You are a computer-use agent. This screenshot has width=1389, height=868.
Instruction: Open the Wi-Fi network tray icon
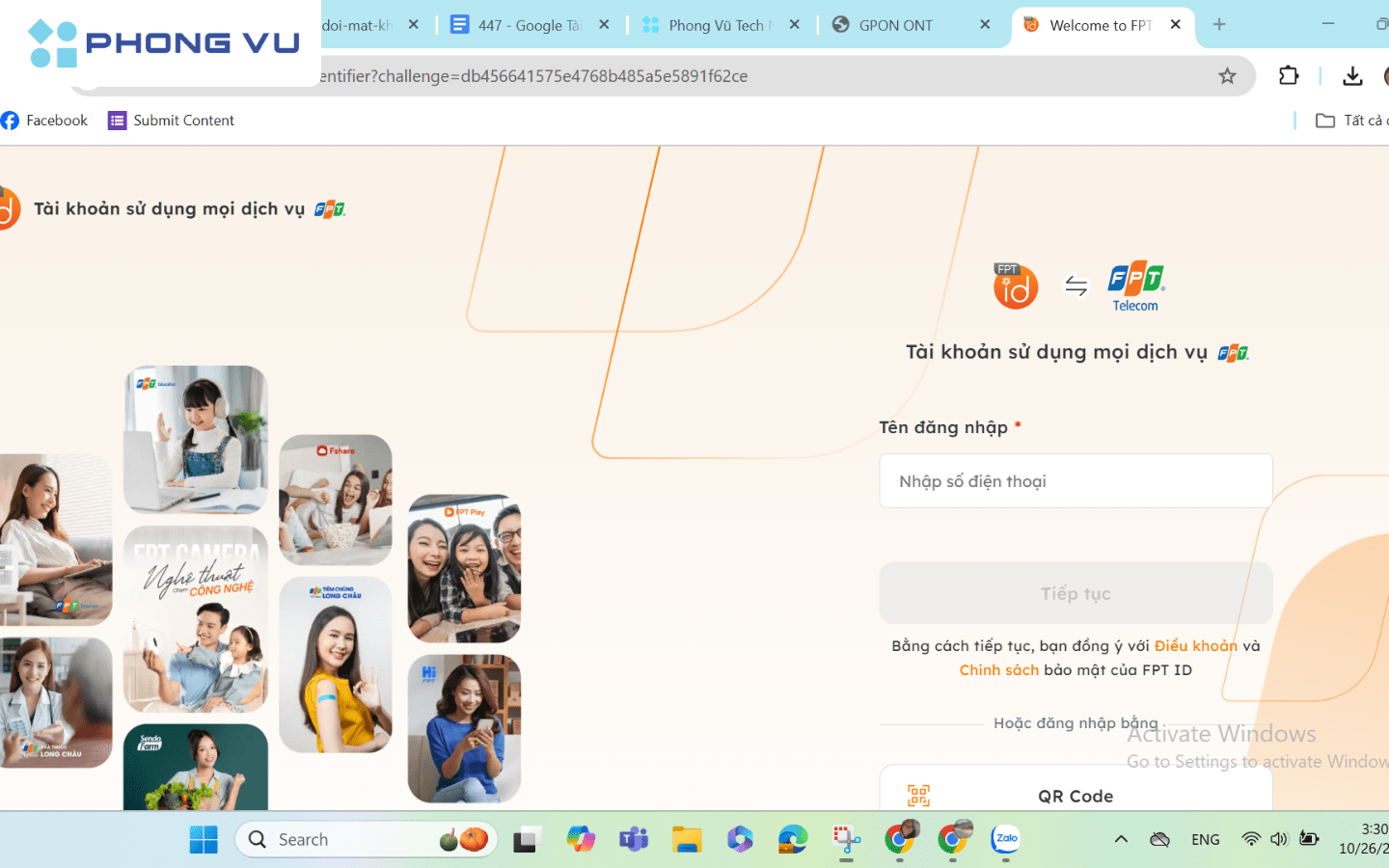pos(1251,840)
